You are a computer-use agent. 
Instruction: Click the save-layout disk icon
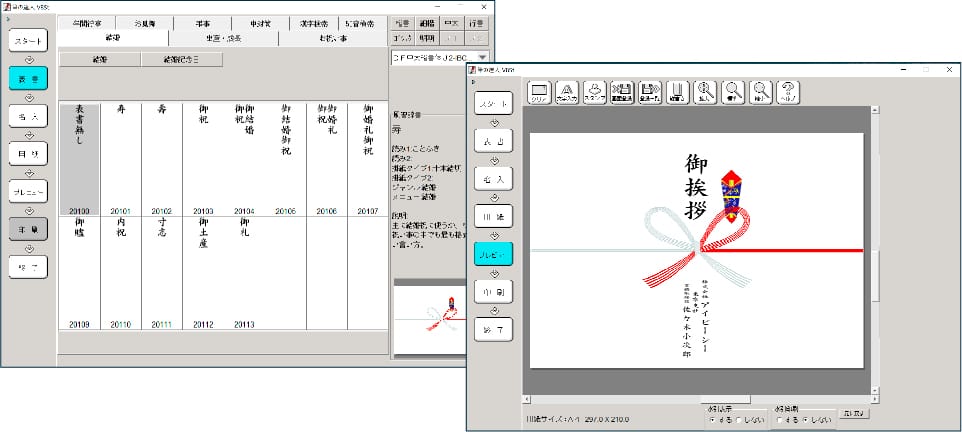pos(648,92)
